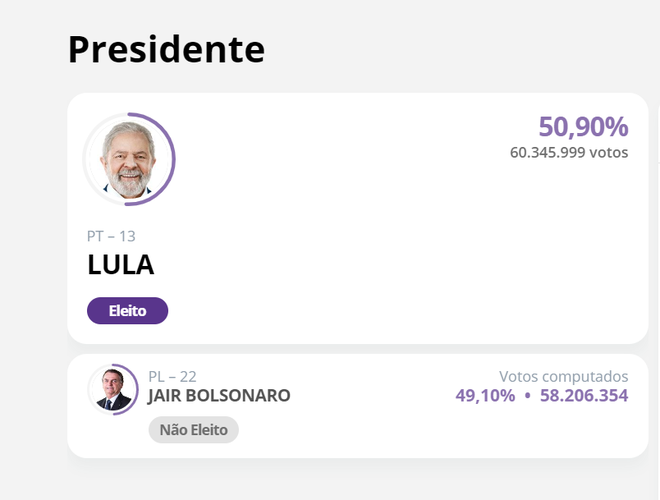
Task: Click the 49,10% vote percentage
Action: [x=485, y=396]
